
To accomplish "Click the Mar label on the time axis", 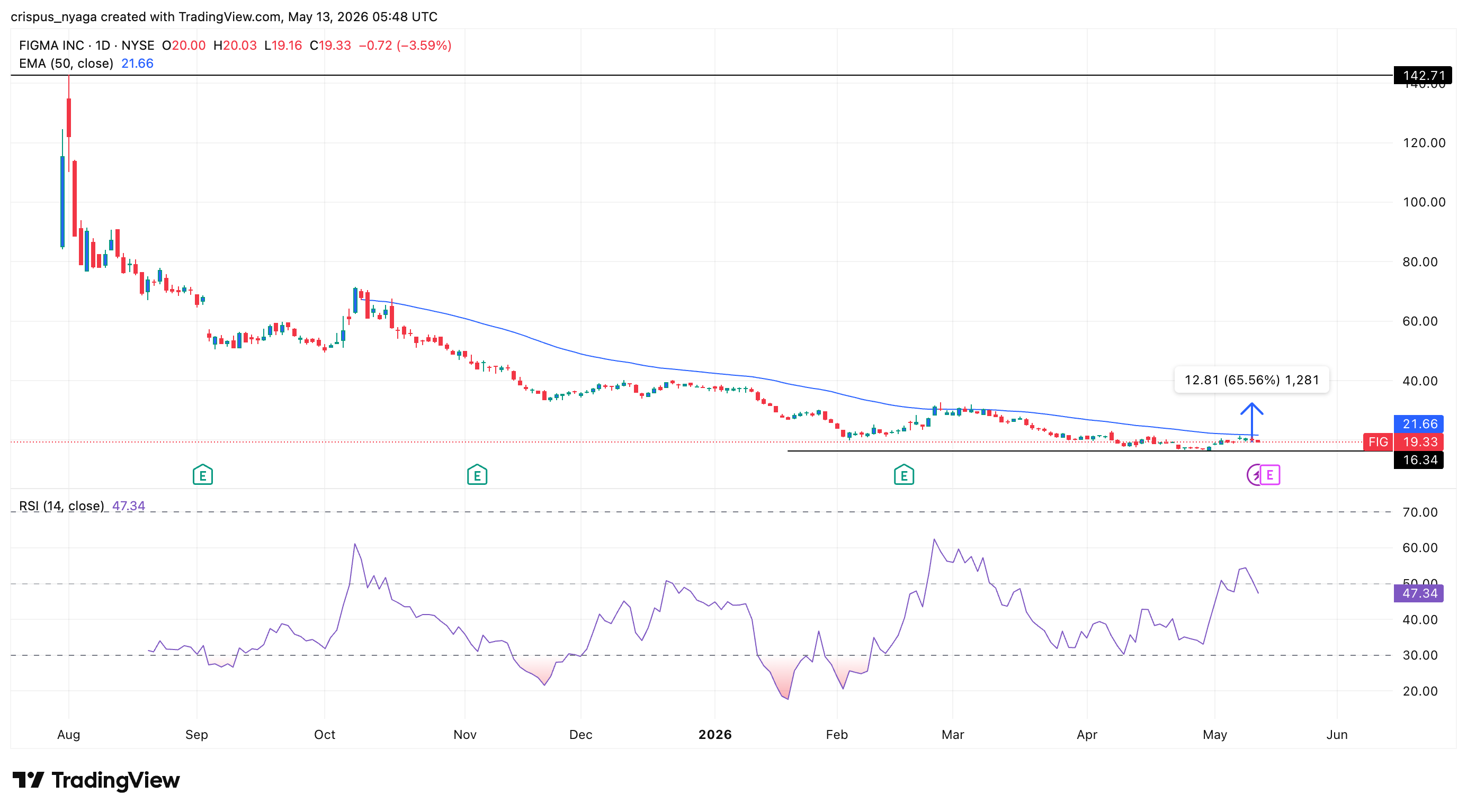I will pos(953,735).
